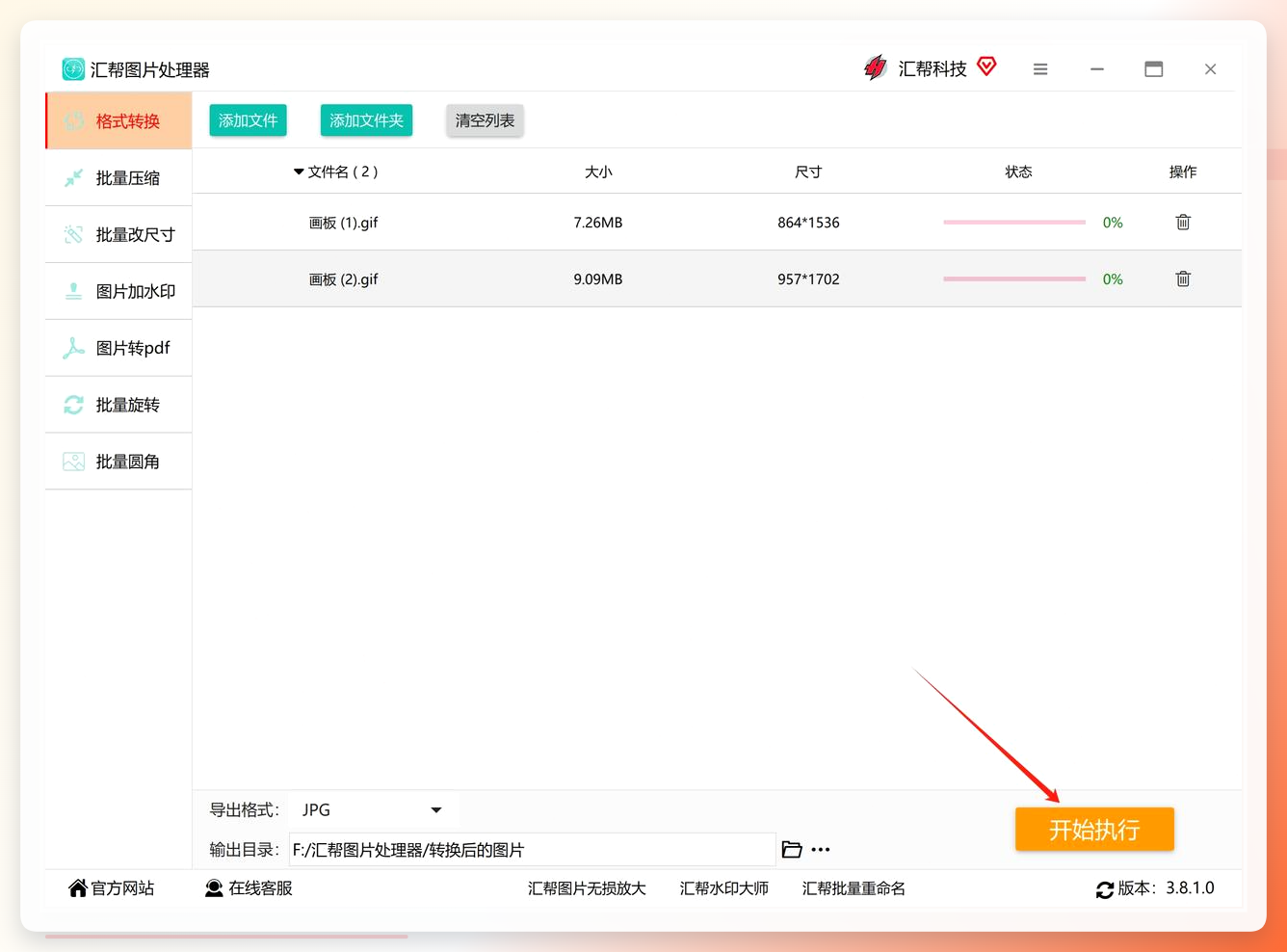Click the red VIP diamond icon
Image resolution: width=1287 pixels, height=952 pixels.
pos(986,66)
